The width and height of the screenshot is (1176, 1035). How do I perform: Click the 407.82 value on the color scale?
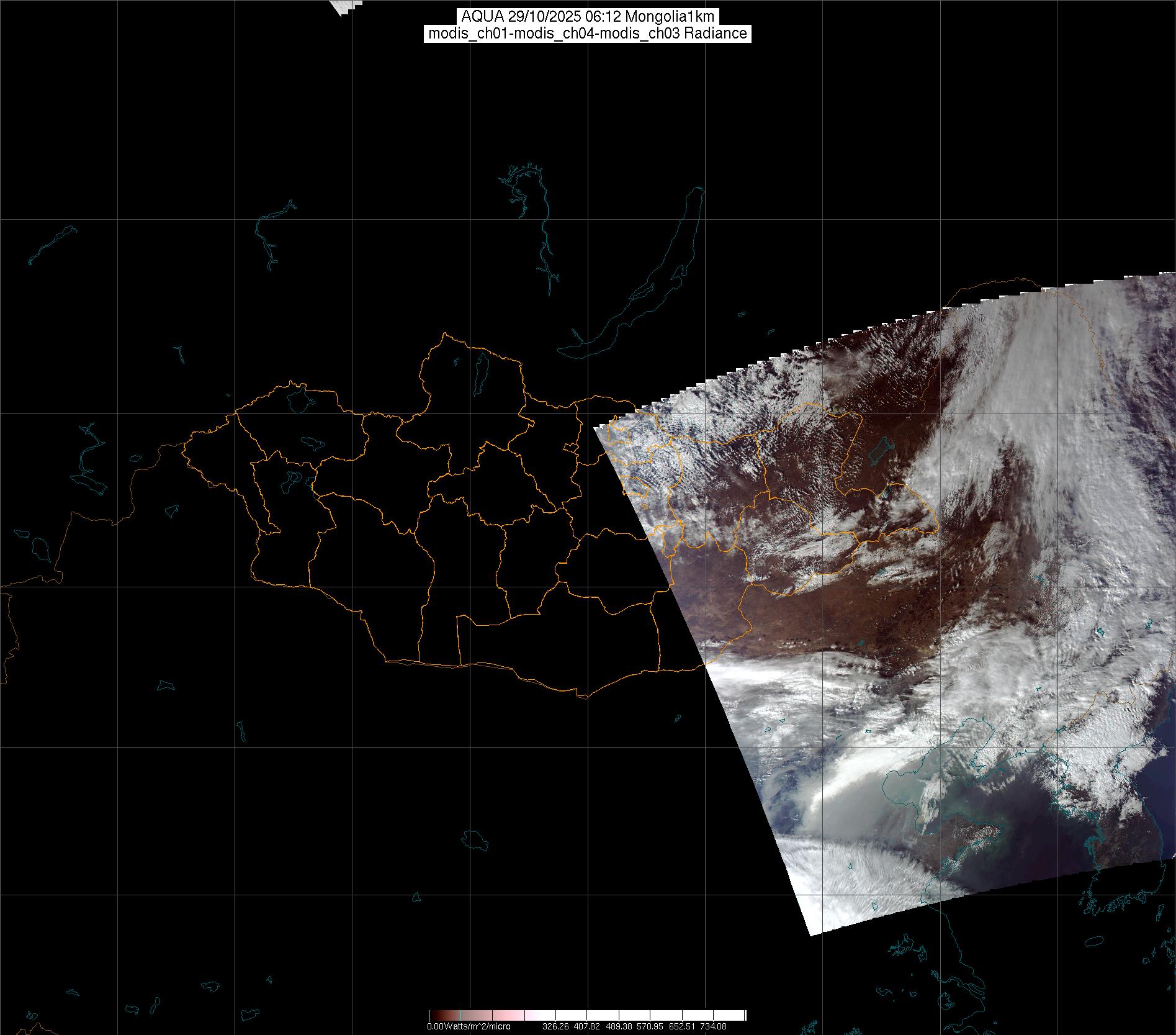coord(586,1026)
